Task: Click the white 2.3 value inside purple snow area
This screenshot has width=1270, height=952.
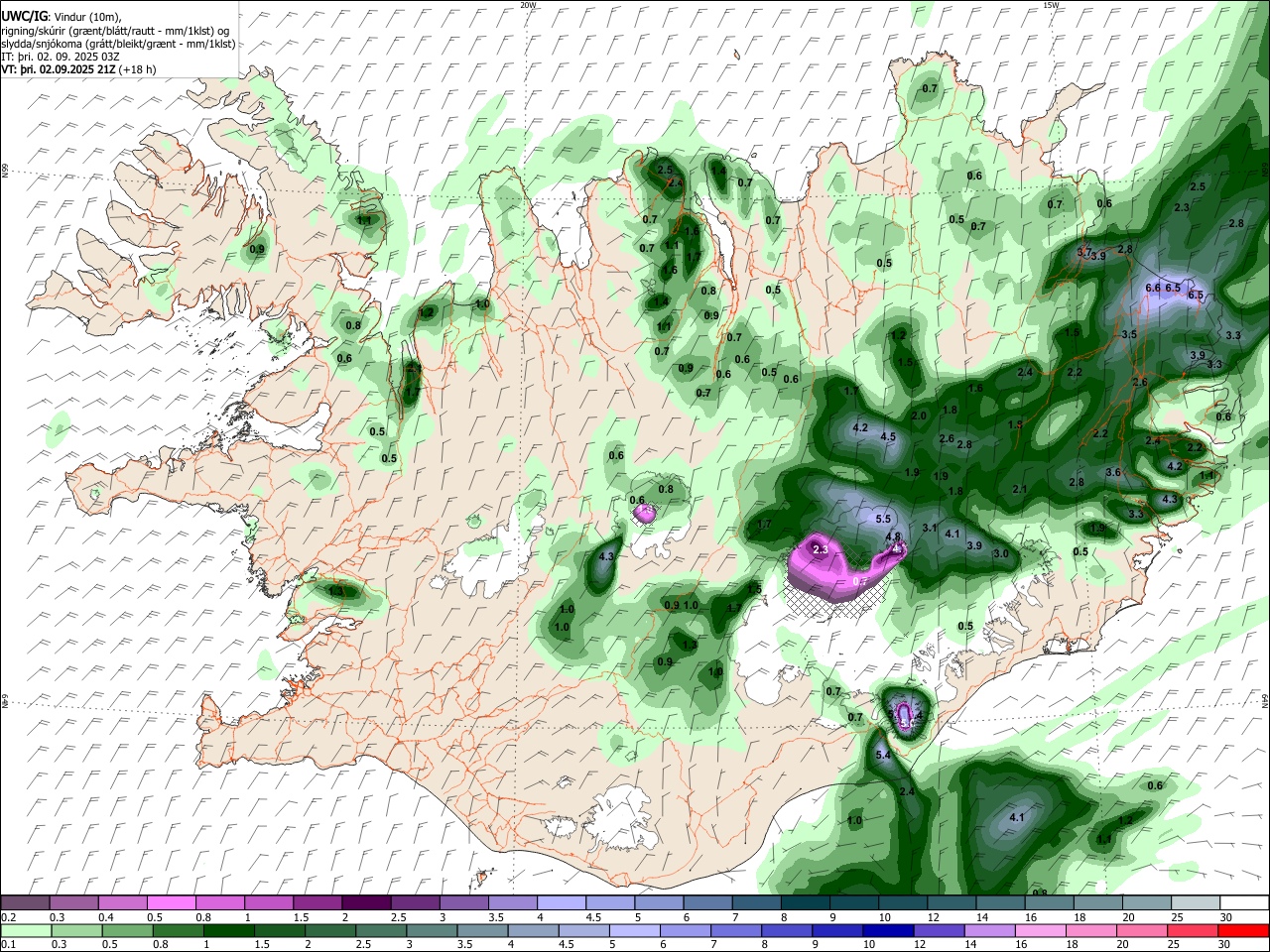Action: [x=821, y=548]
